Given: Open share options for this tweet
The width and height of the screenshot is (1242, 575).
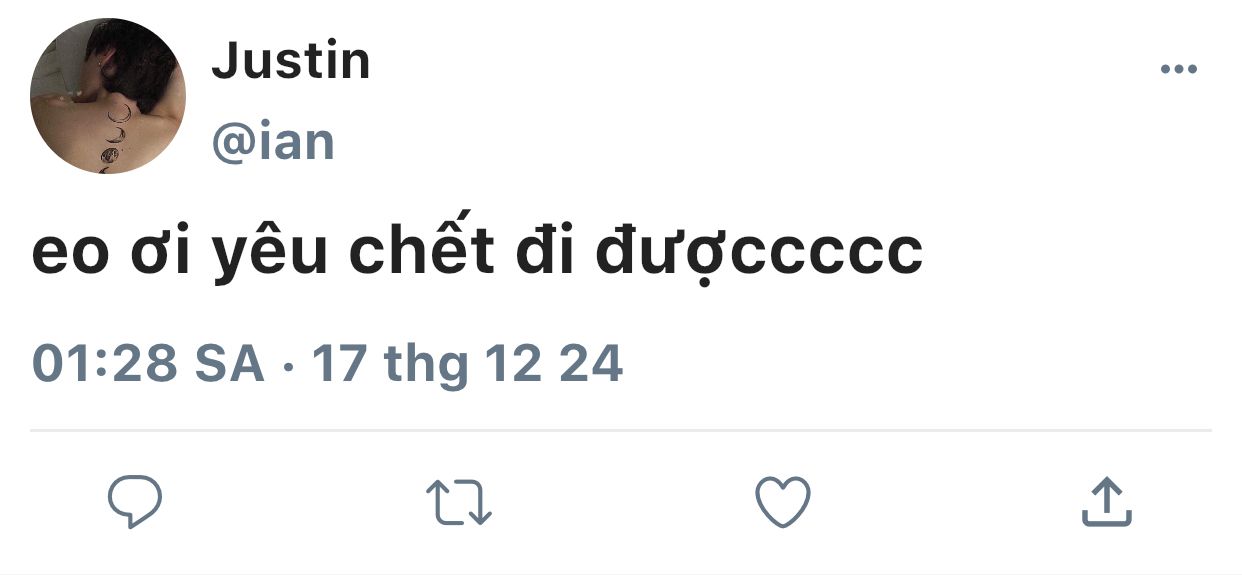Looking at the screenshot, I should (x=1107, y=501).
